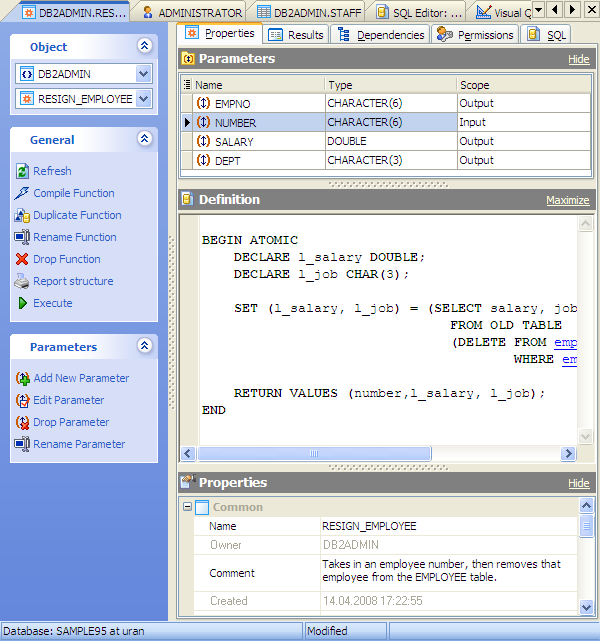This screenshot has width=600, height=641.
Task: Click the Drop Parameter icon
Action: coord(23,422)
